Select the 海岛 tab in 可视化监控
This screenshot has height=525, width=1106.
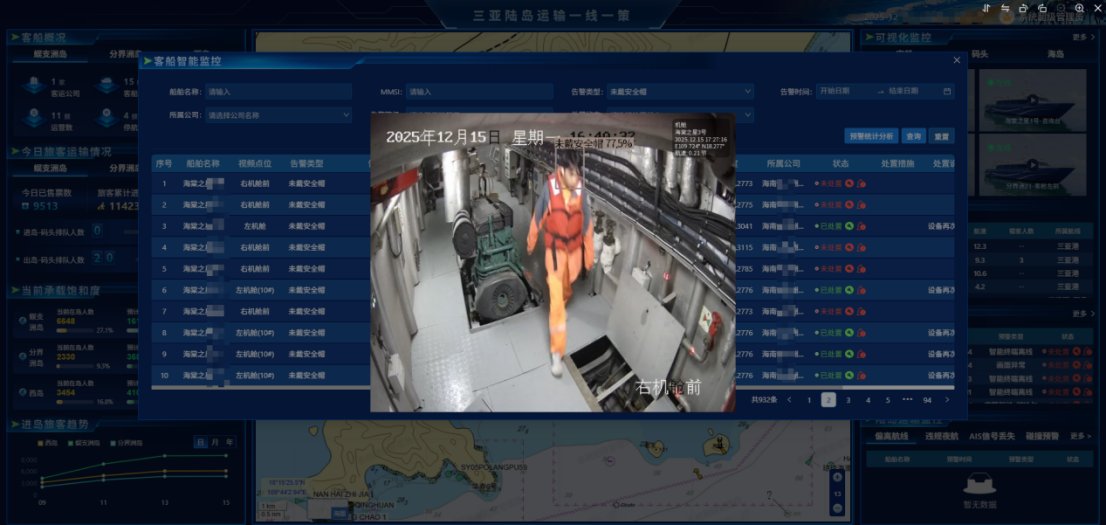coord(1056,53)
